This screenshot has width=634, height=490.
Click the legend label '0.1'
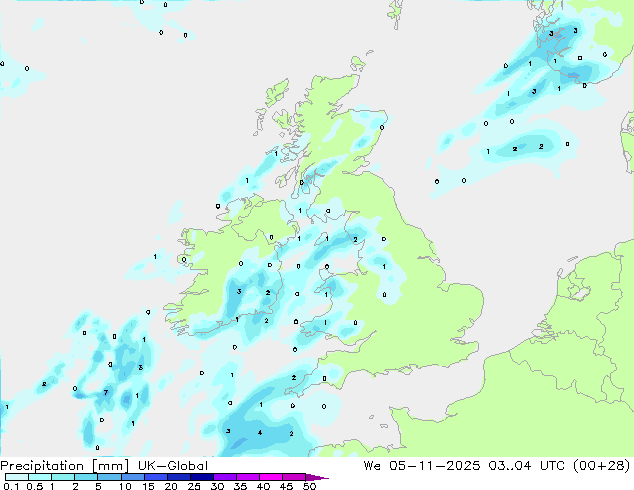click(x=11, y=486)
